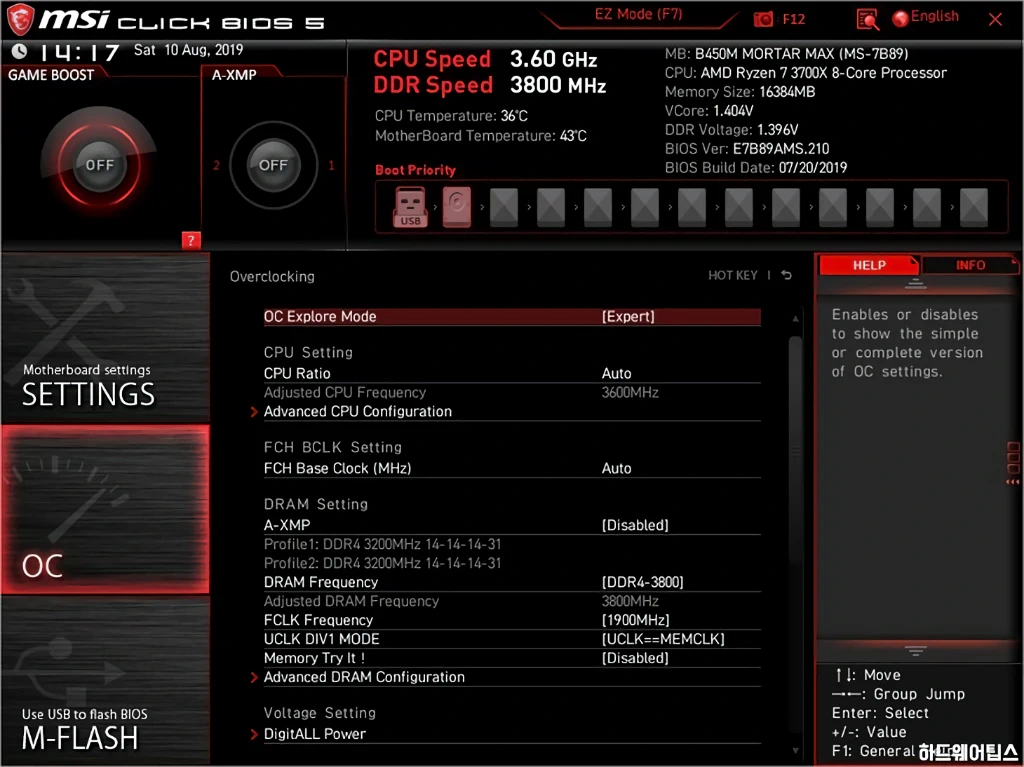Image resolution: width=1024 pixels, height=767 pixels.
Task: Open the Motherboard SETTINGS section
Action: [105, 338]
